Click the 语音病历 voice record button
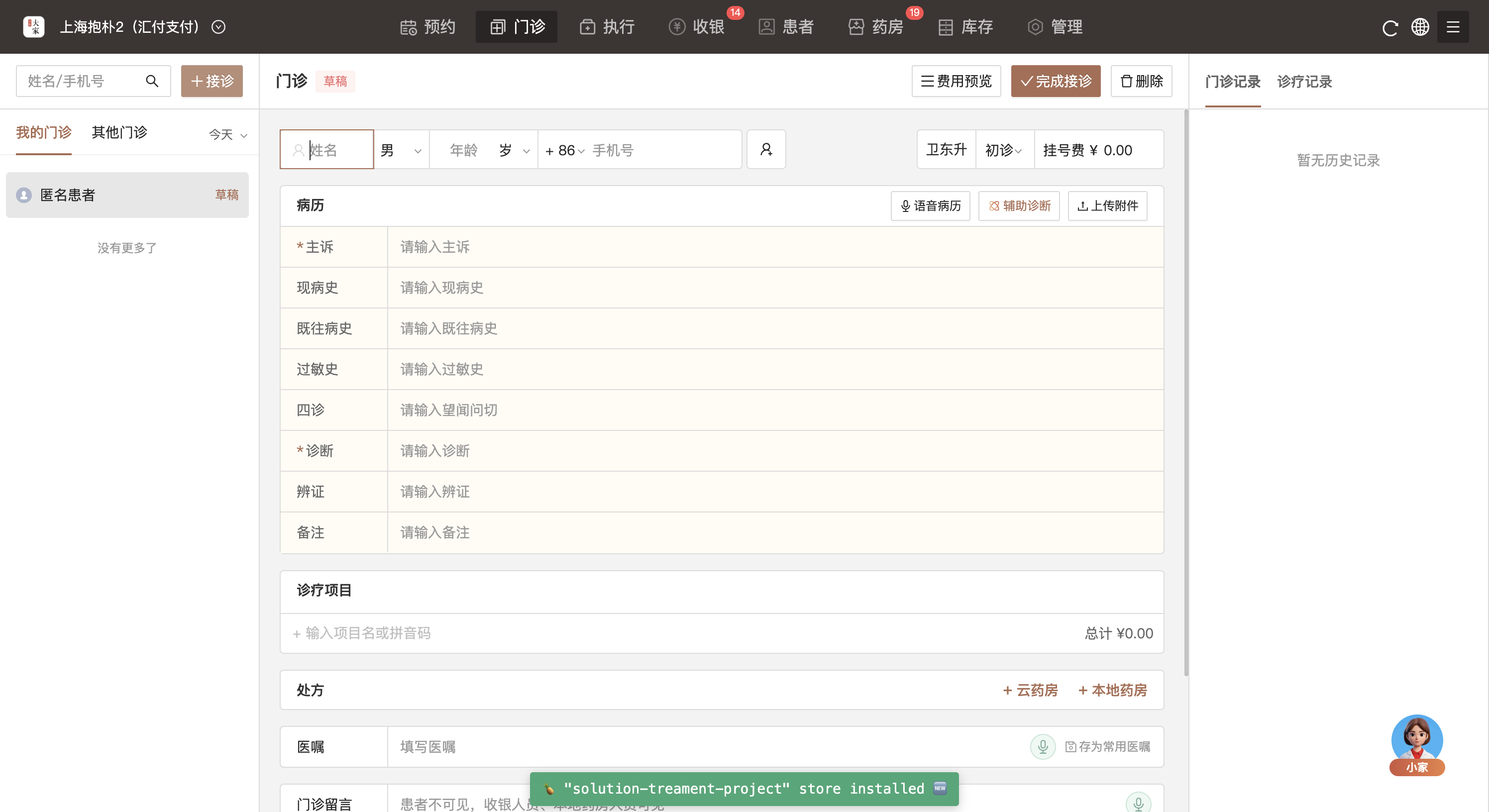This screenshot has width=1489, height=812. (930, 206)
